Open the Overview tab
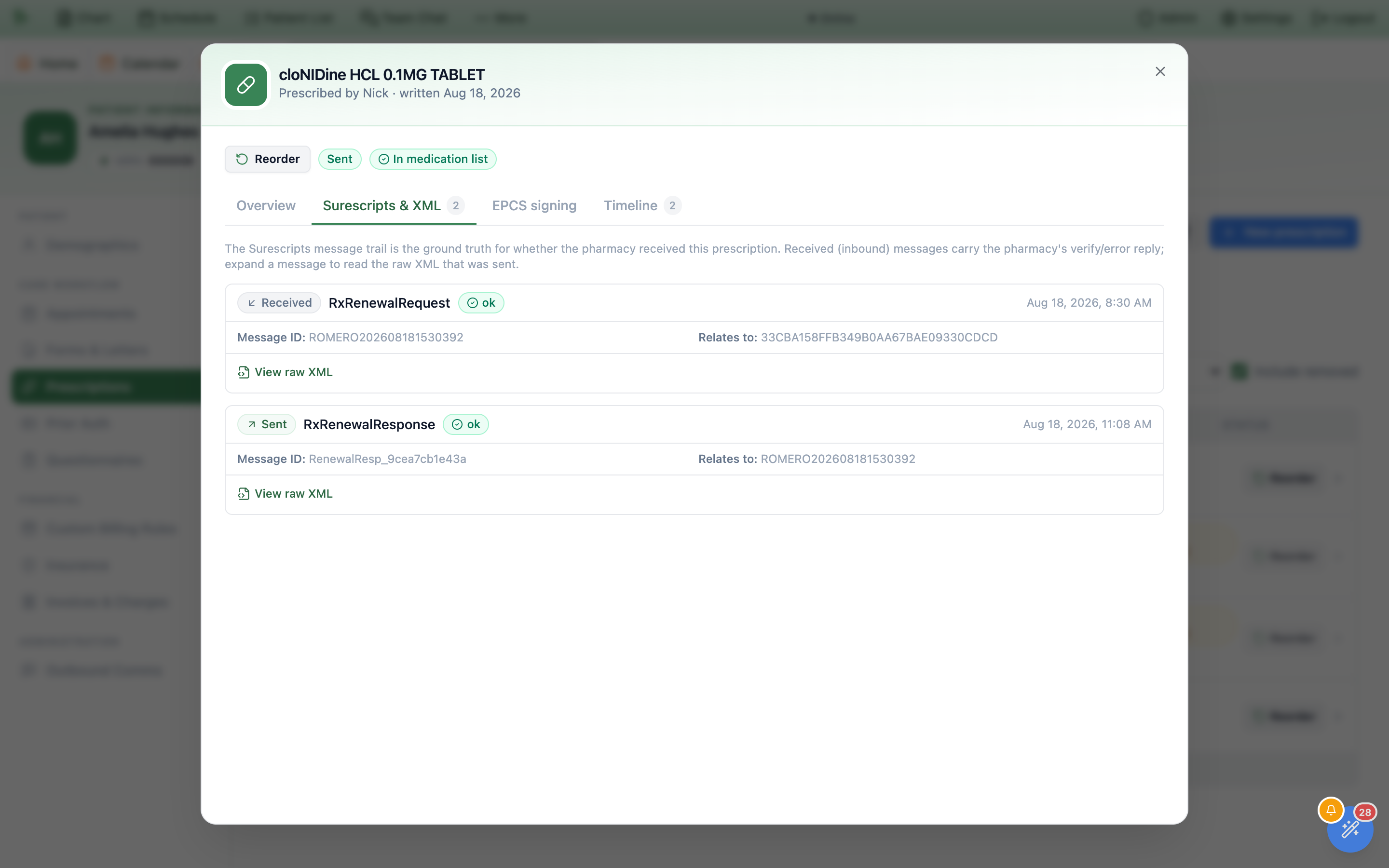Screen dimensions: 1389x868 click(x=266, y=205)
